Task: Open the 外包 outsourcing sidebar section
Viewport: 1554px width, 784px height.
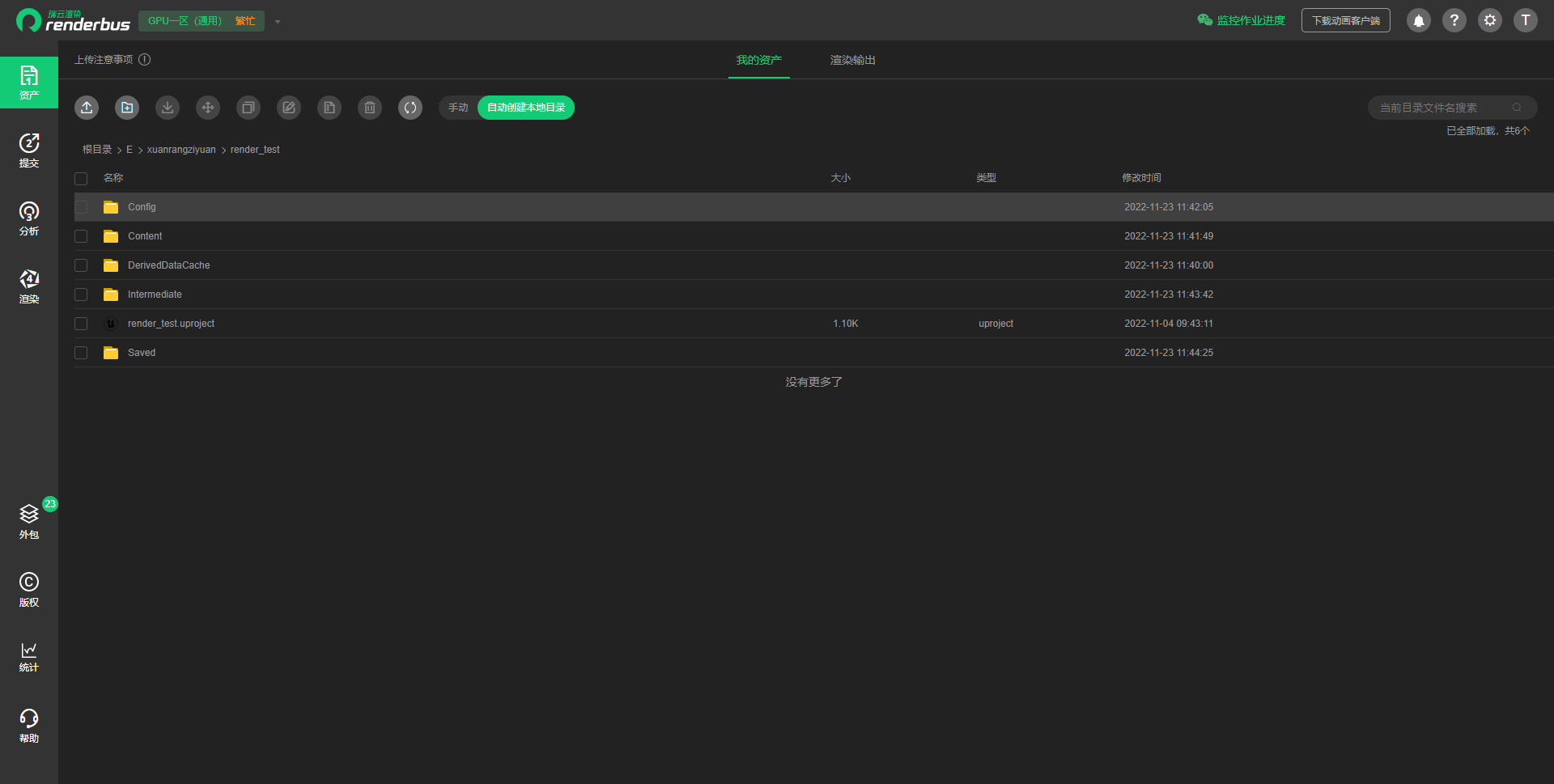Action: (x=29, y=522)
